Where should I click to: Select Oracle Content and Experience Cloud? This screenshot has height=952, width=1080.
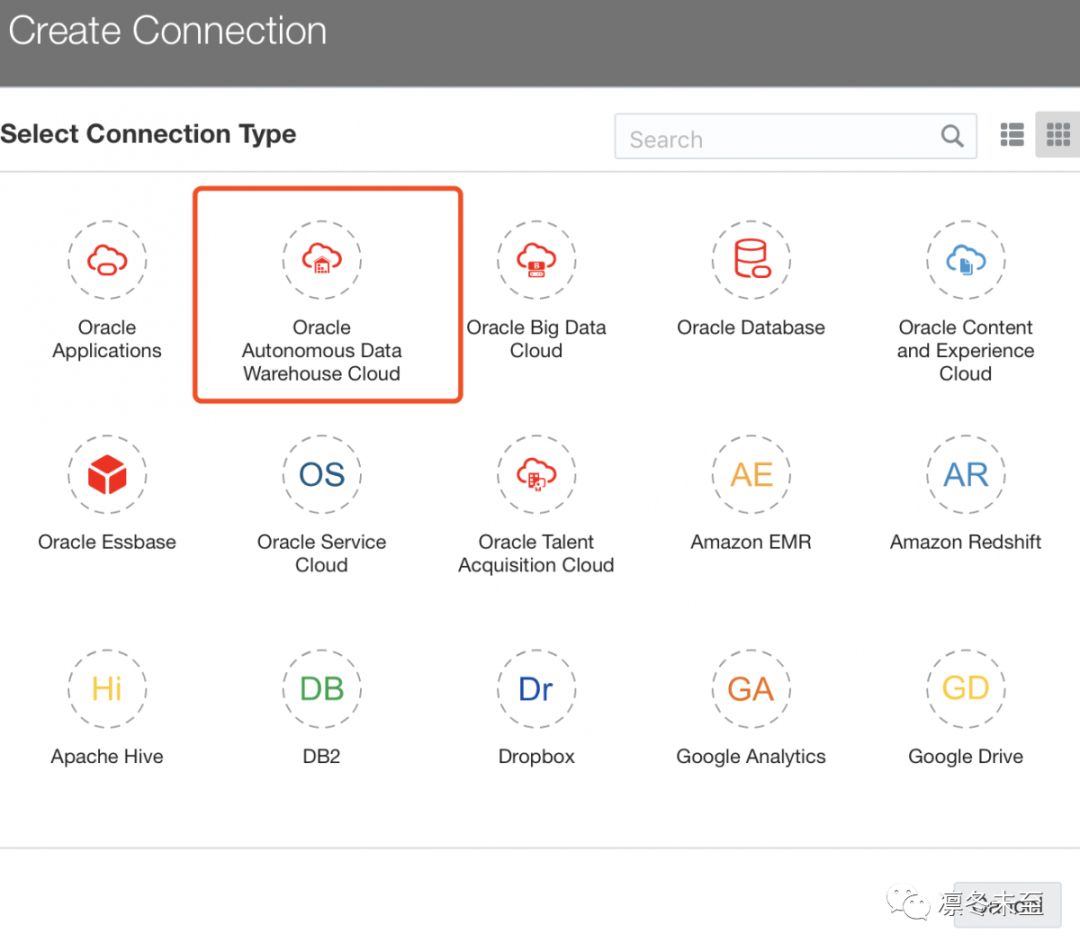point(965,261)
